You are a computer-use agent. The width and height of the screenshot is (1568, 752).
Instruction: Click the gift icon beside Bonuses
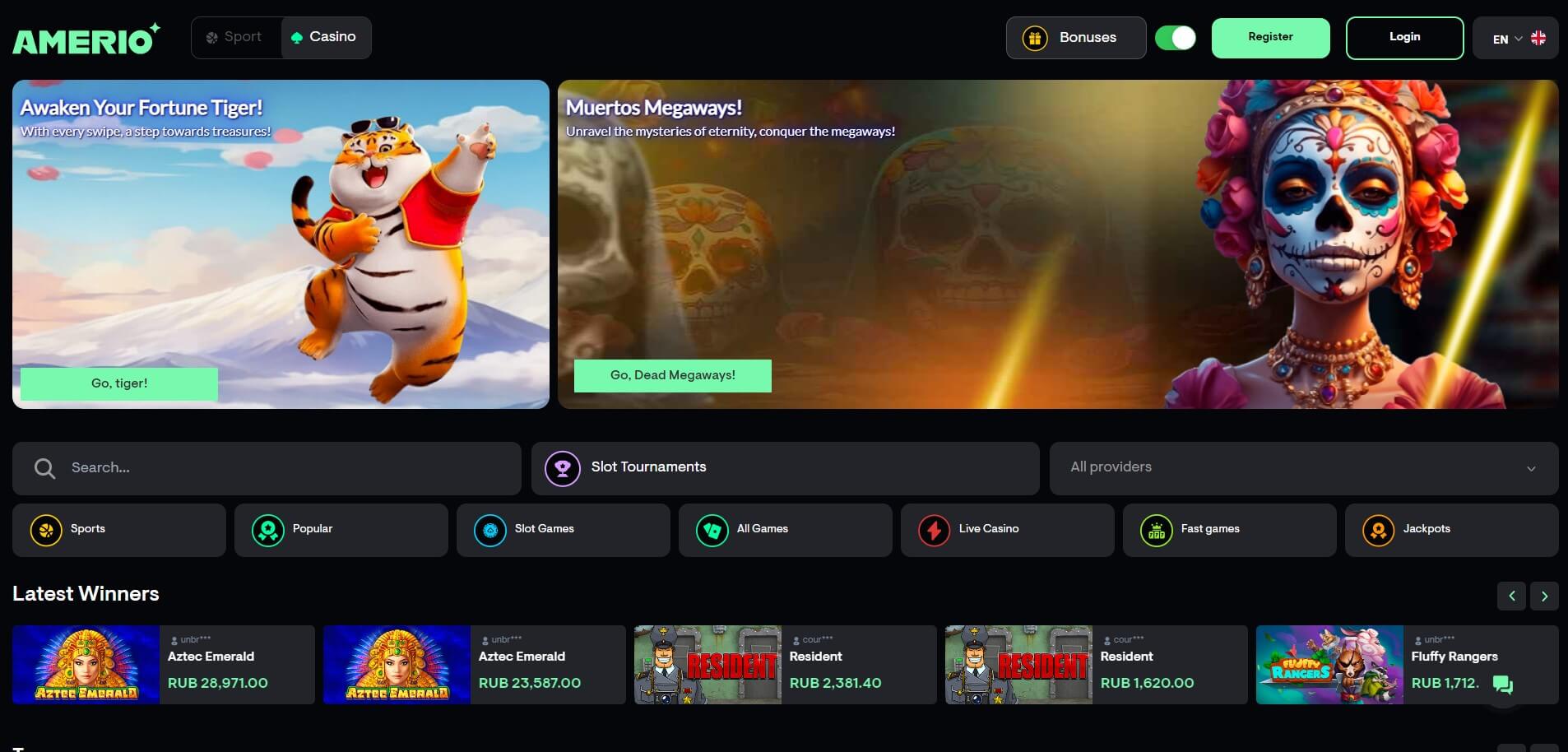pos(1035,38)
